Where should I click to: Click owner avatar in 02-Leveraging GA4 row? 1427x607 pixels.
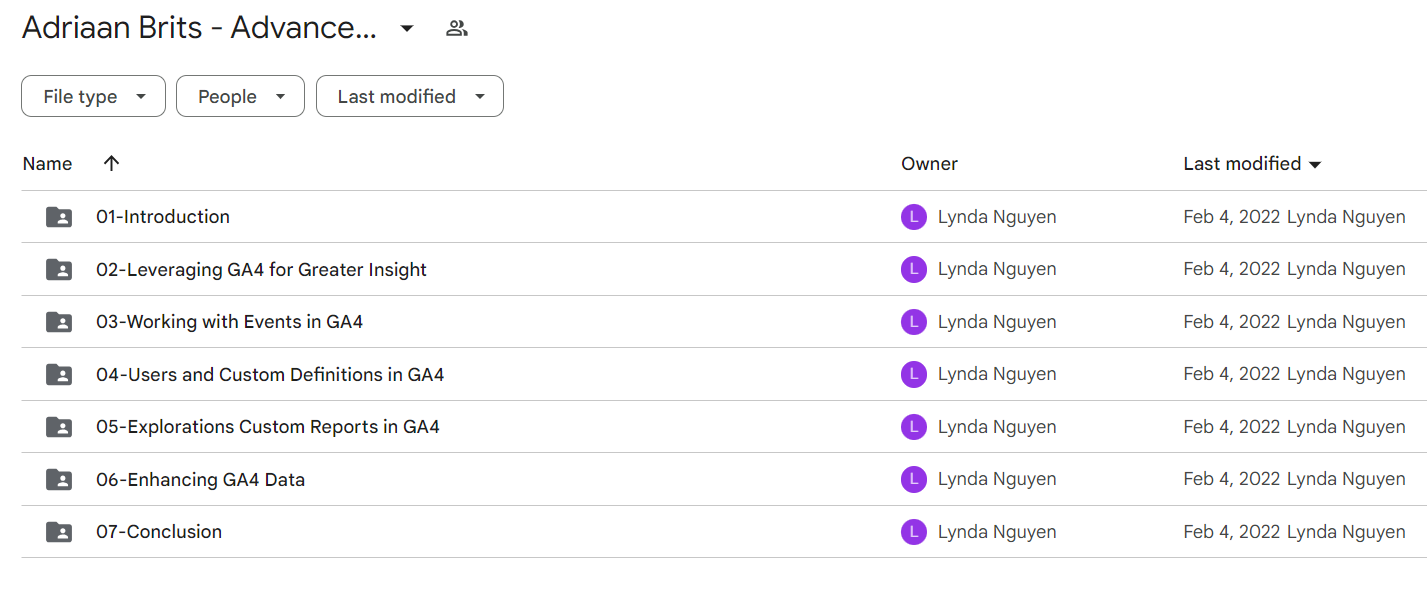point(914,269)
